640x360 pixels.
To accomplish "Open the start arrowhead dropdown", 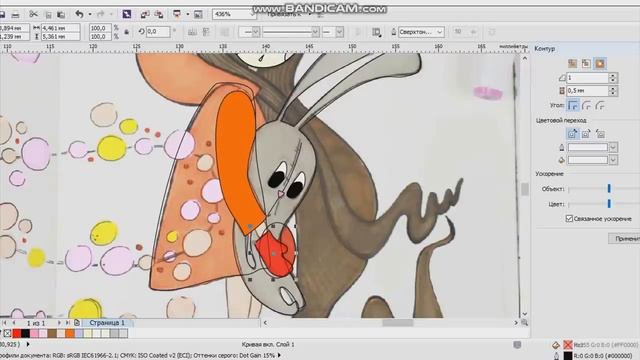I will [x=256, y=32].
